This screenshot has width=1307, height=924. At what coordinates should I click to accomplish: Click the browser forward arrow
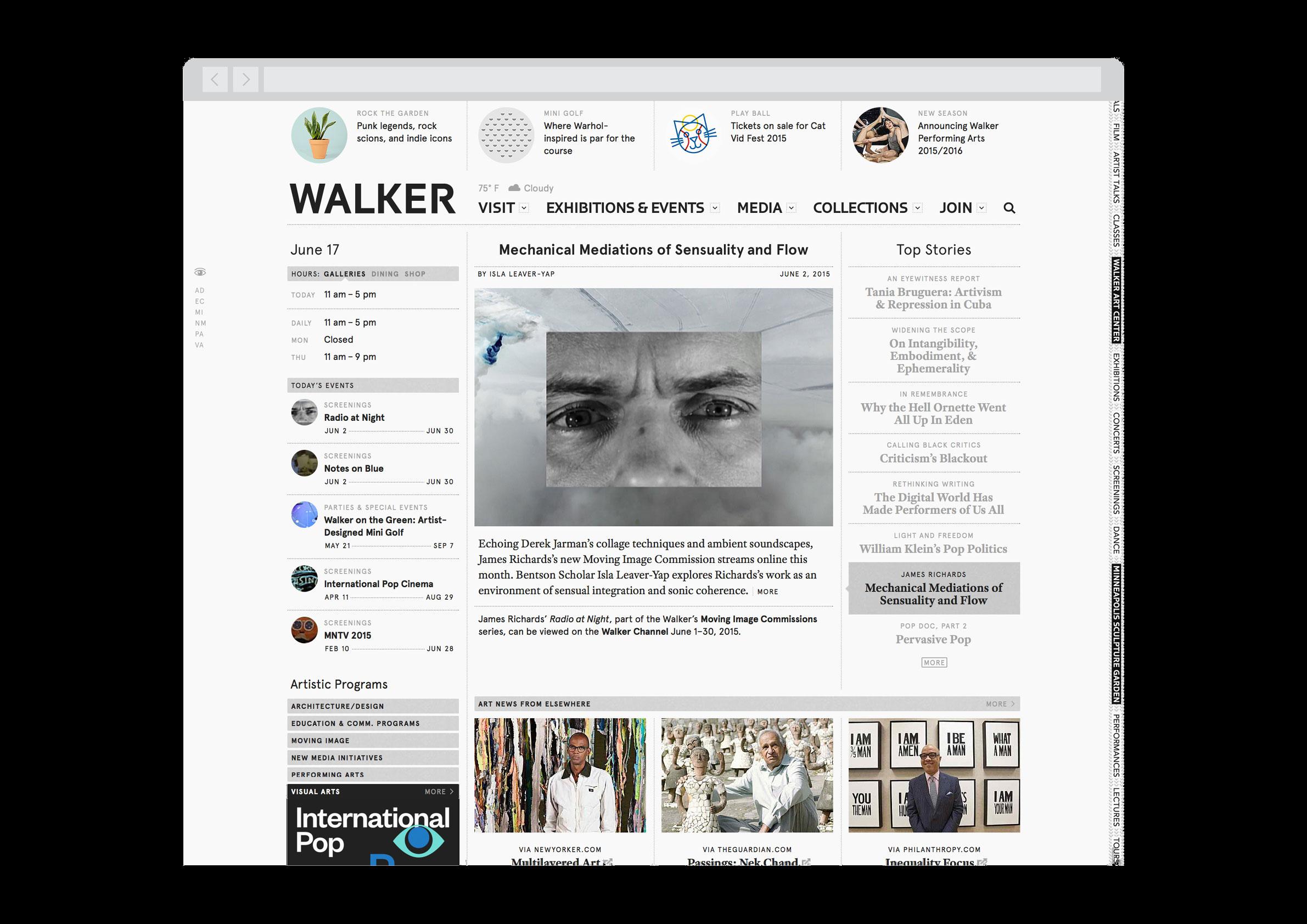point(246,80)
